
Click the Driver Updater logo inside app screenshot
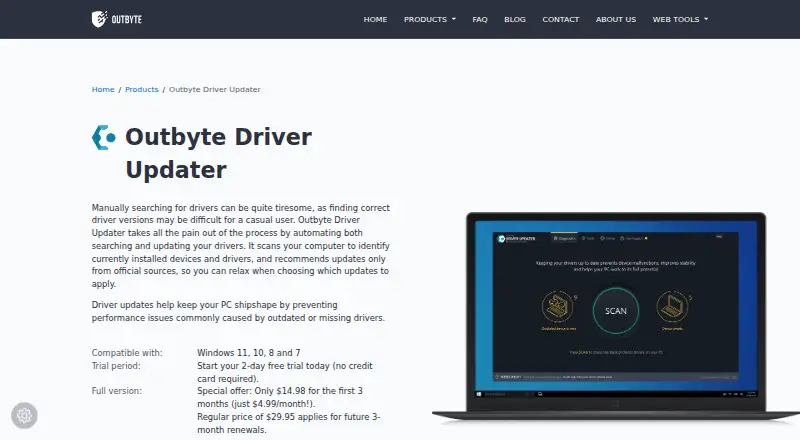516,238
